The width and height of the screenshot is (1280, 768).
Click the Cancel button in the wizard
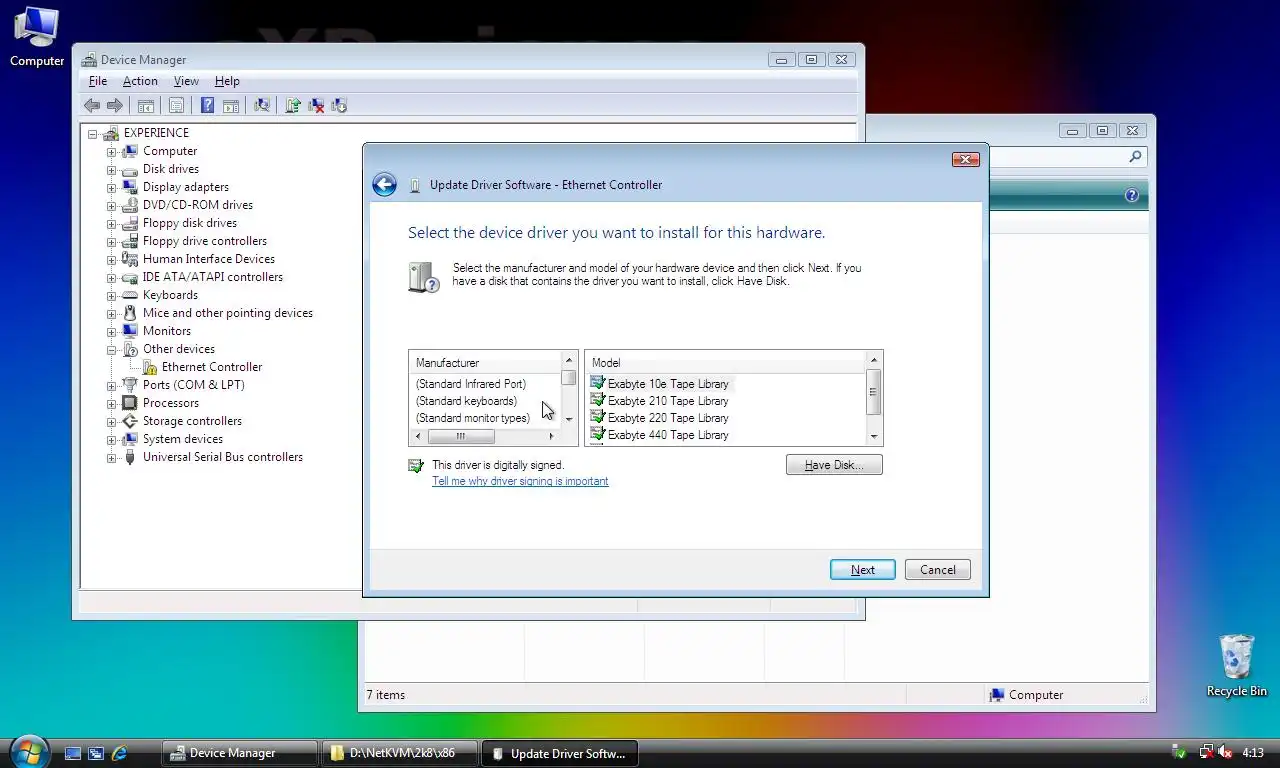point(938,570)
